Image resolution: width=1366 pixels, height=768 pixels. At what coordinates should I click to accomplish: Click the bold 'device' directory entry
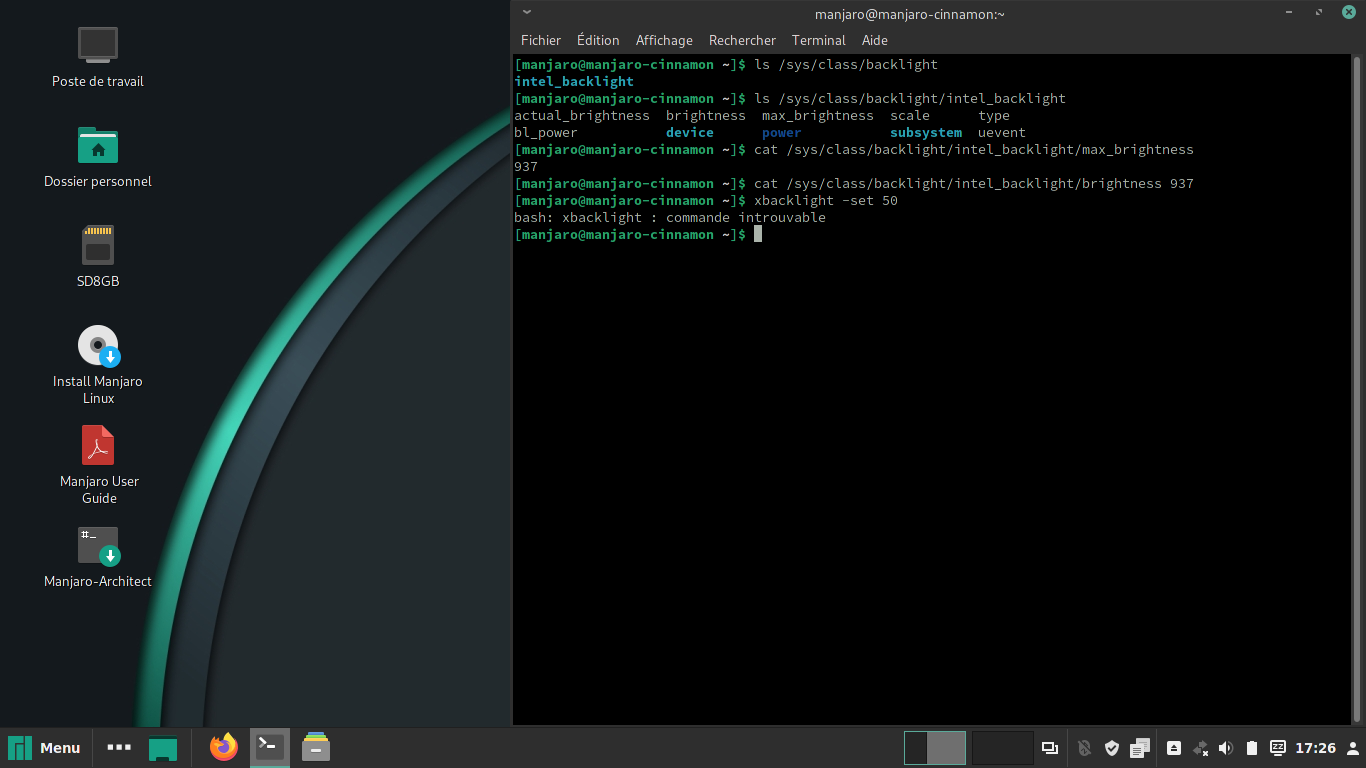[690, 132]
